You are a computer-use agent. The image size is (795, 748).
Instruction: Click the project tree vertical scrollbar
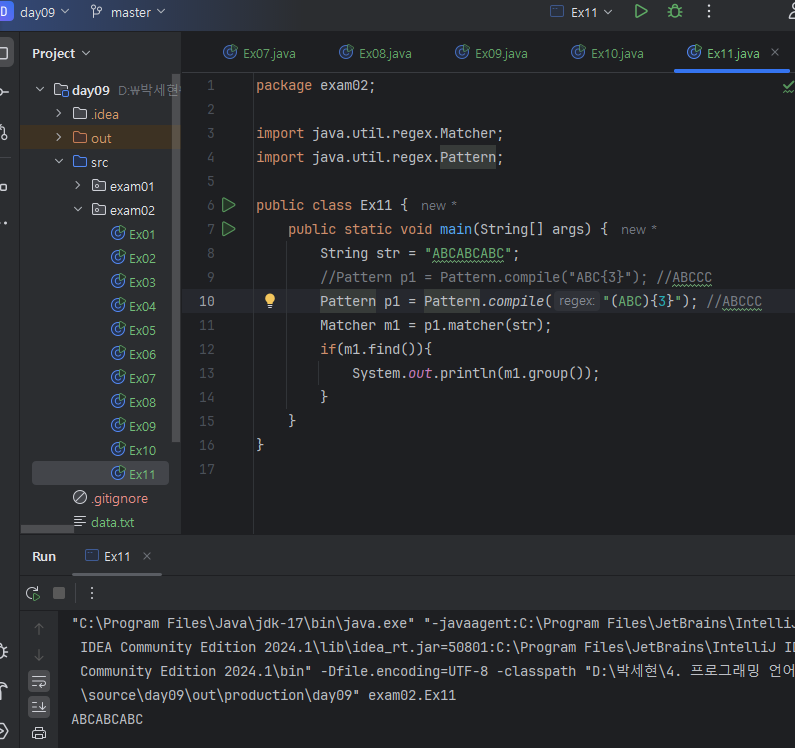[x=176, y=259]
